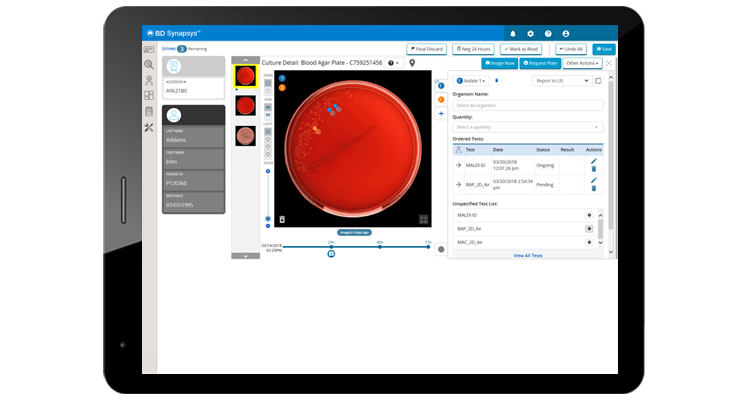The height and width of the screenshot is (400, 748).
Task: Switch to isolate 2 orange tab
Action: tap(442, 98)
